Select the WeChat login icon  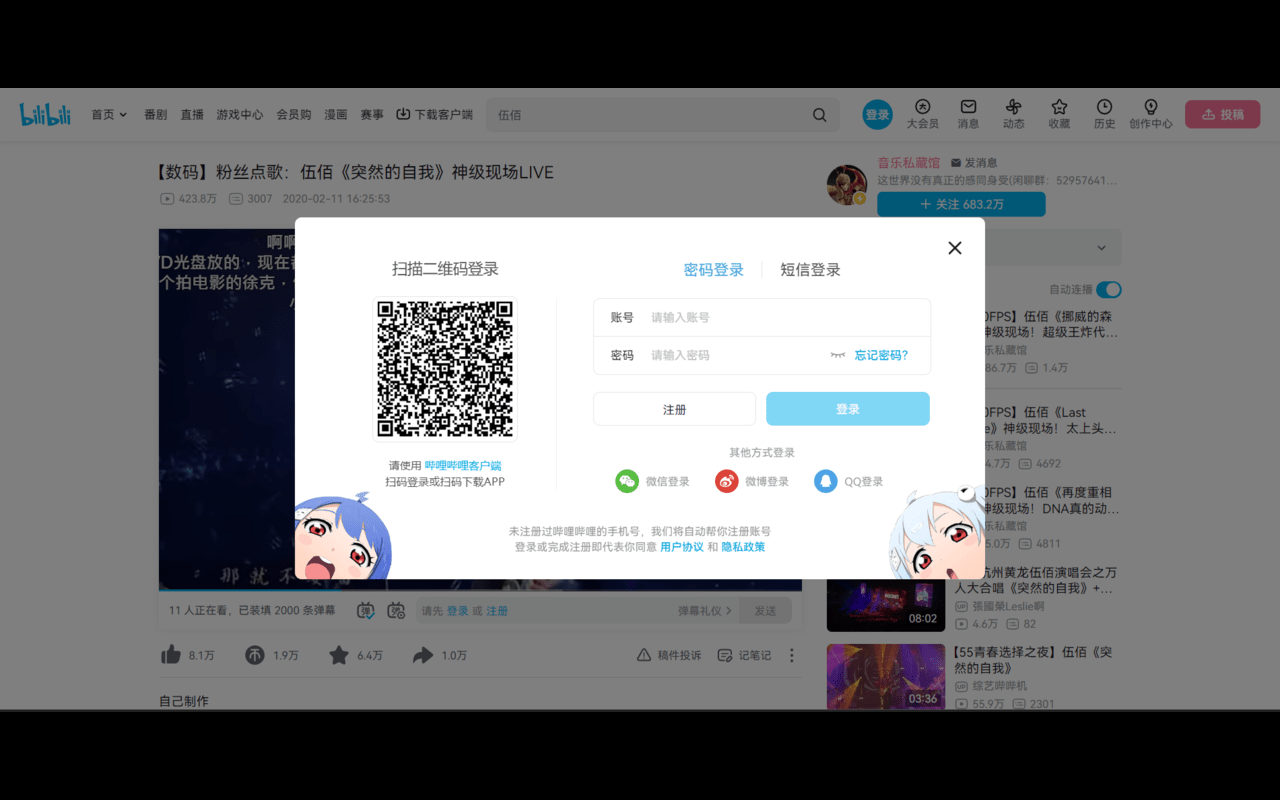tap(627, 481)
